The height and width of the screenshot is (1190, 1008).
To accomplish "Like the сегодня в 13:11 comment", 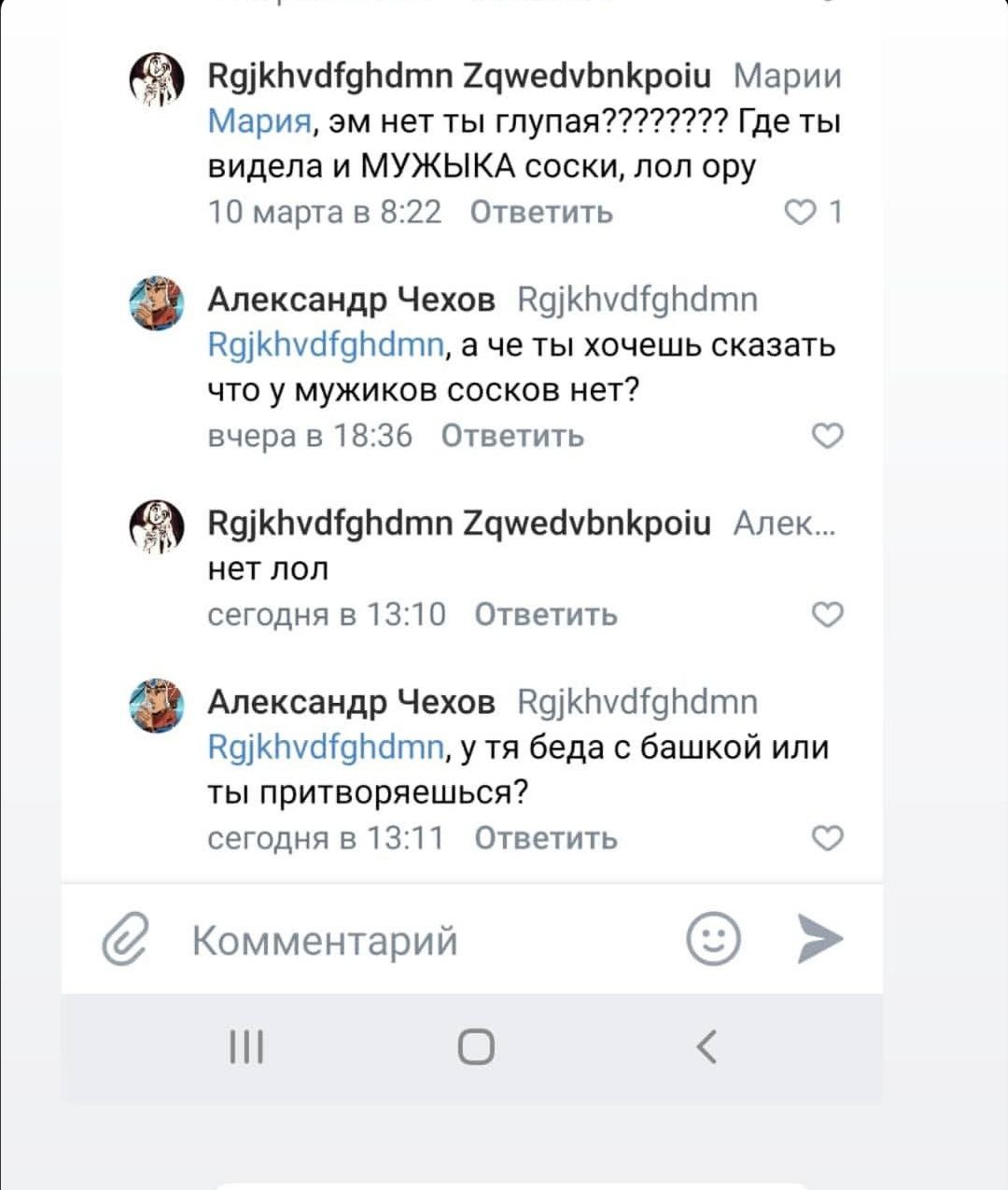I will click(x=827, y=838).
